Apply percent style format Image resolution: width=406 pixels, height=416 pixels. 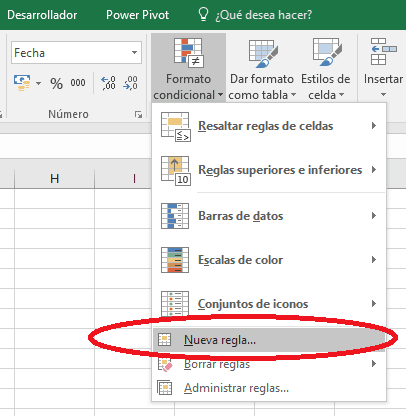point(56,83)
